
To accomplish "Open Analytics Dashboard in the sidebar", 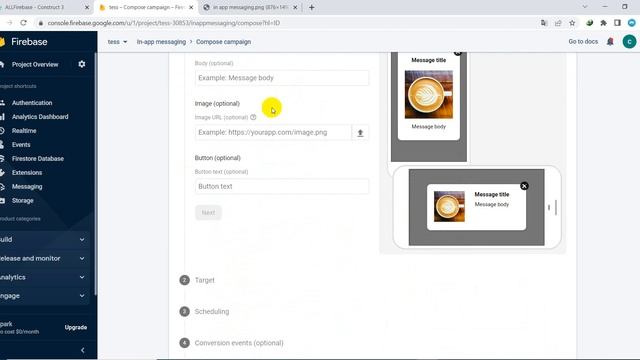I will [40, 117].
